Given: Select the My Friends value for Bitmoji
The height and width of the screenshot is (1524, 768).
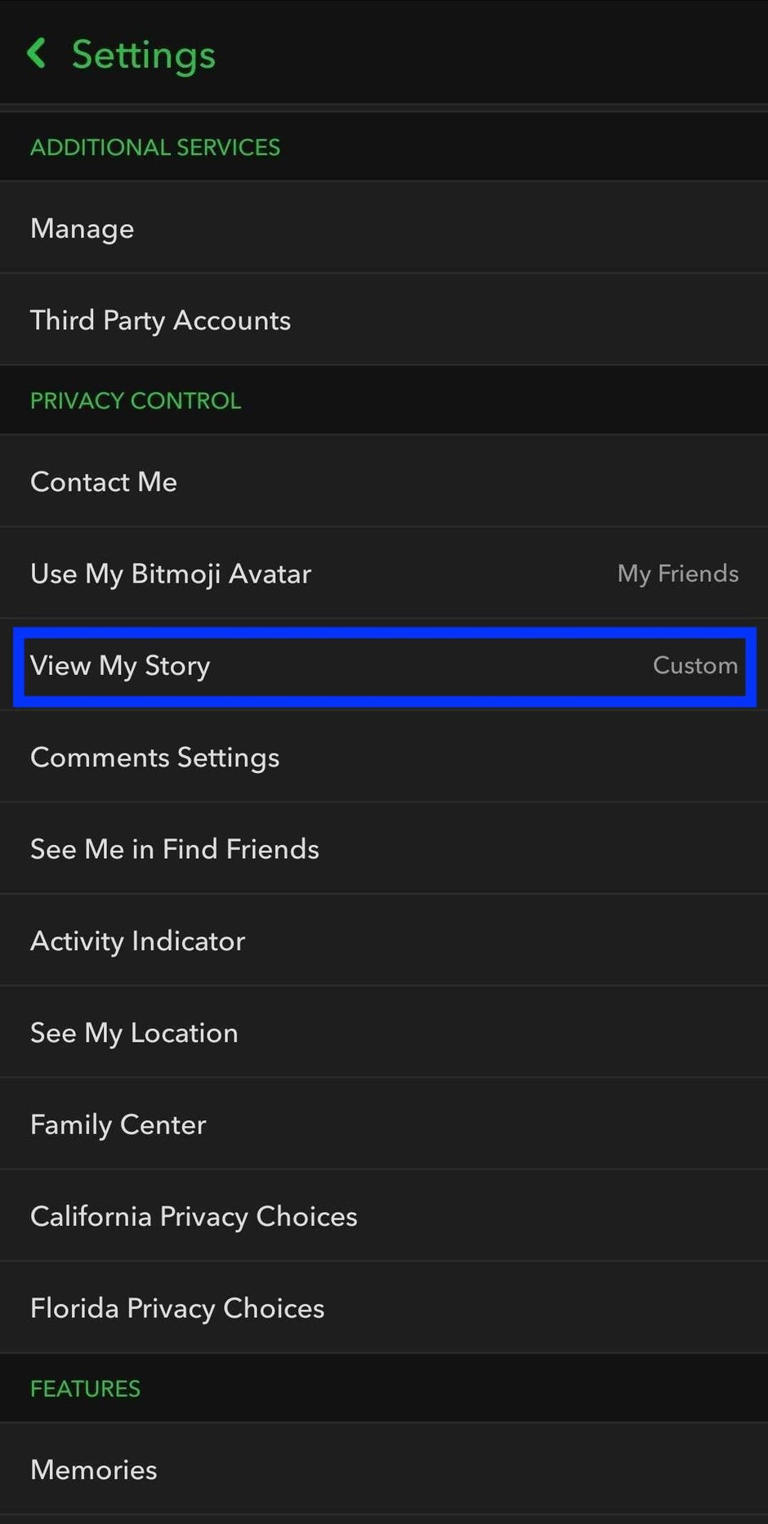Looking at the screenshot, I should point(678,573).
